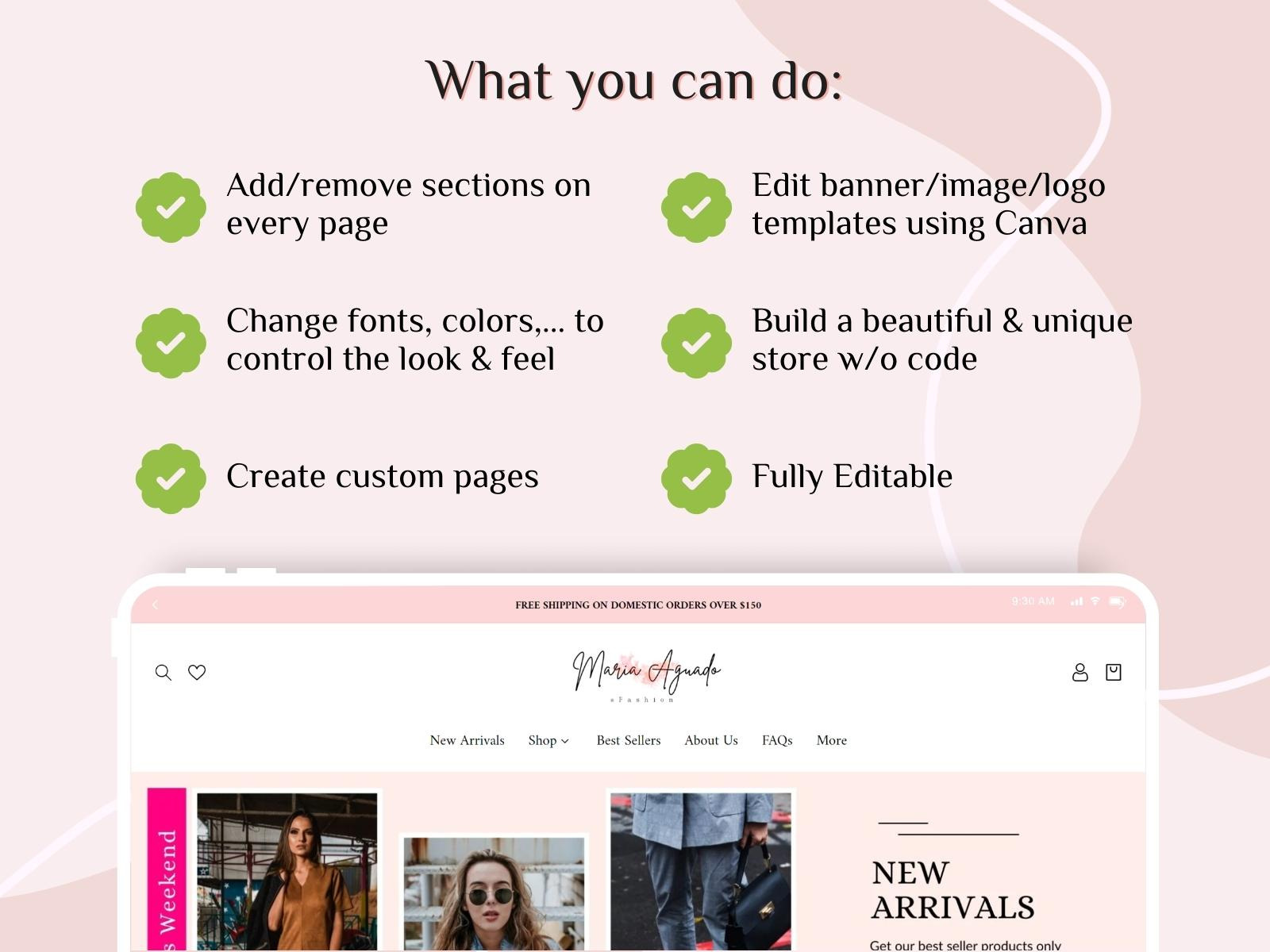Viewport: 1270px width, 952px height.
Task: Select New Arrivals in the navigation menu
Action: (x=467, y=740)
